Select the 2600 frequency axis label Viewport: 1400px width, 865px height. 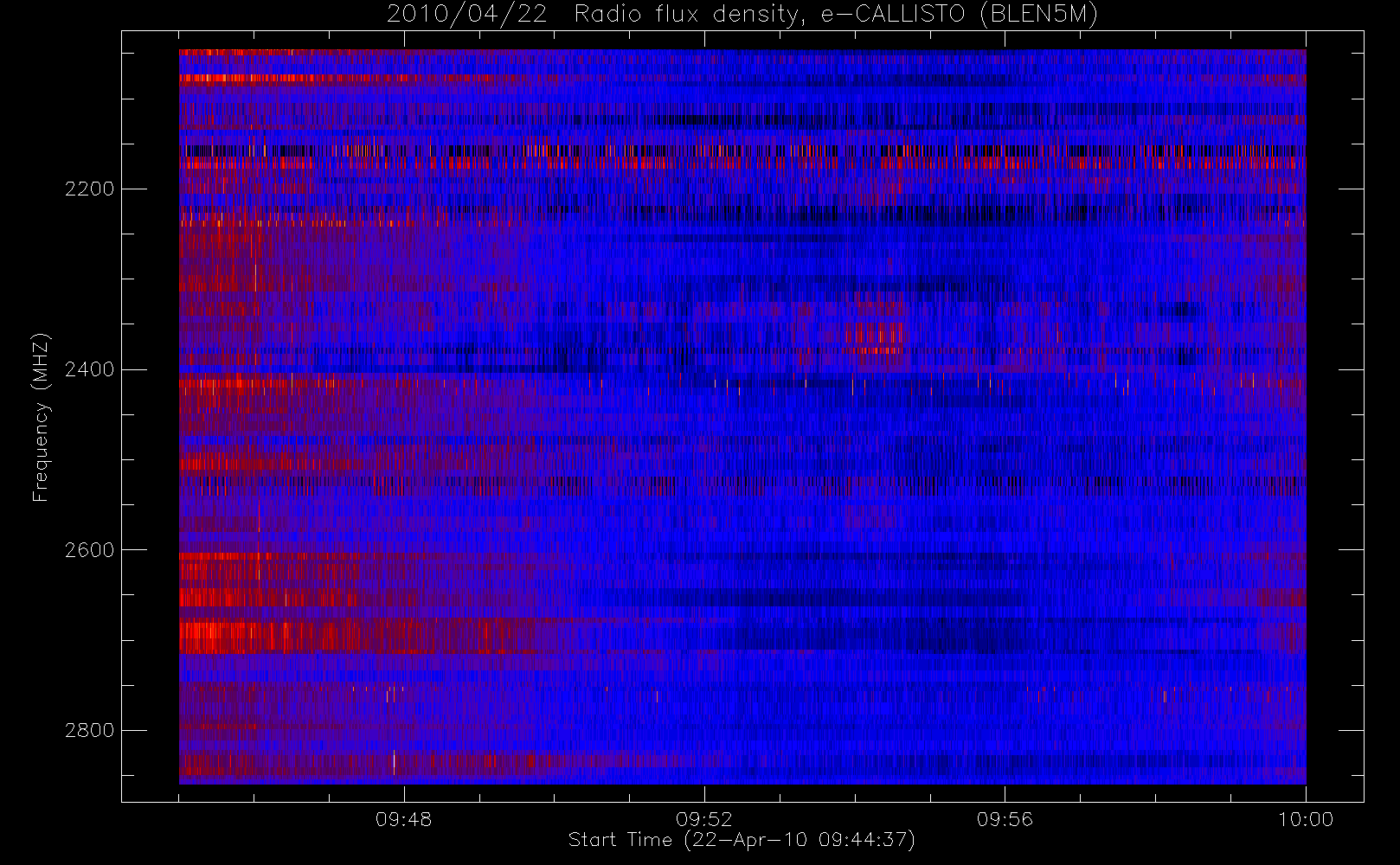89,551
